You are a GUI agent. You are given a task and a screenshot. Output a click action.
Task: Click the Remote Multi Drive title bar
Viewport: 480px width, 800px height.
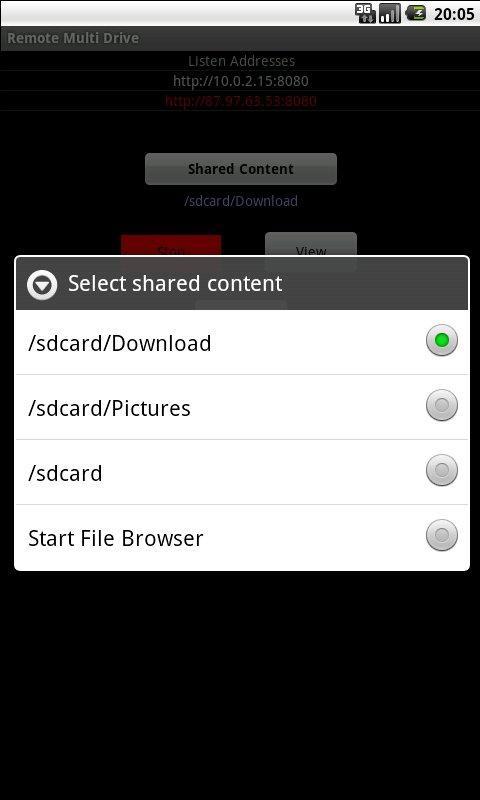click(x=240, y=38)
